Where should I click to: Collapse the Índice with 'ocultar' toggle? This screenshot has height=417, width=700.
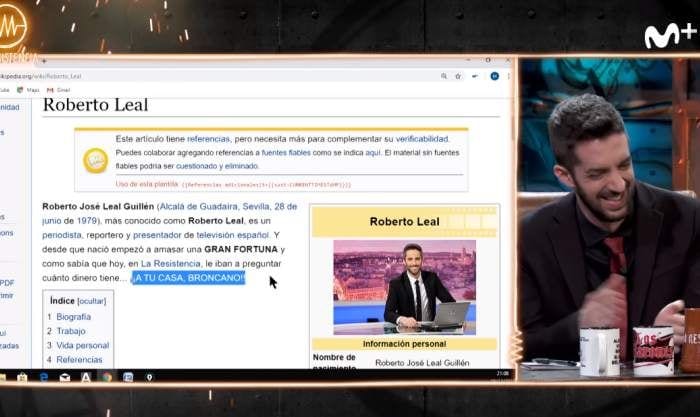[x=92, y=301]
